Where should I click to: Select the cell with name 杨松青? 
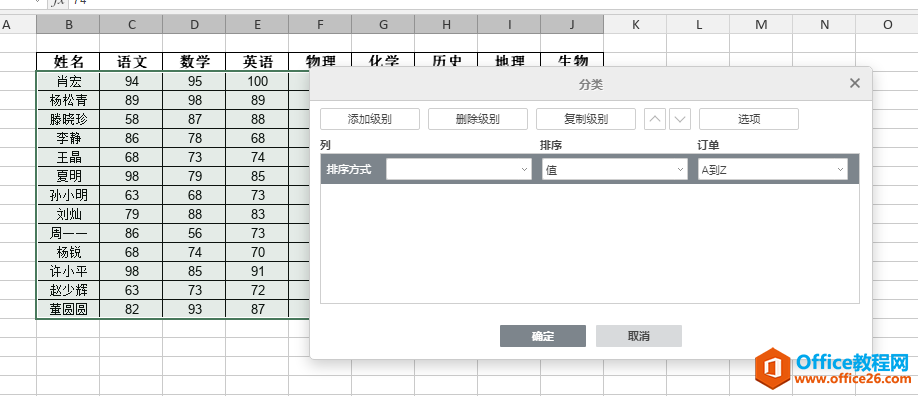click(68, 100)
